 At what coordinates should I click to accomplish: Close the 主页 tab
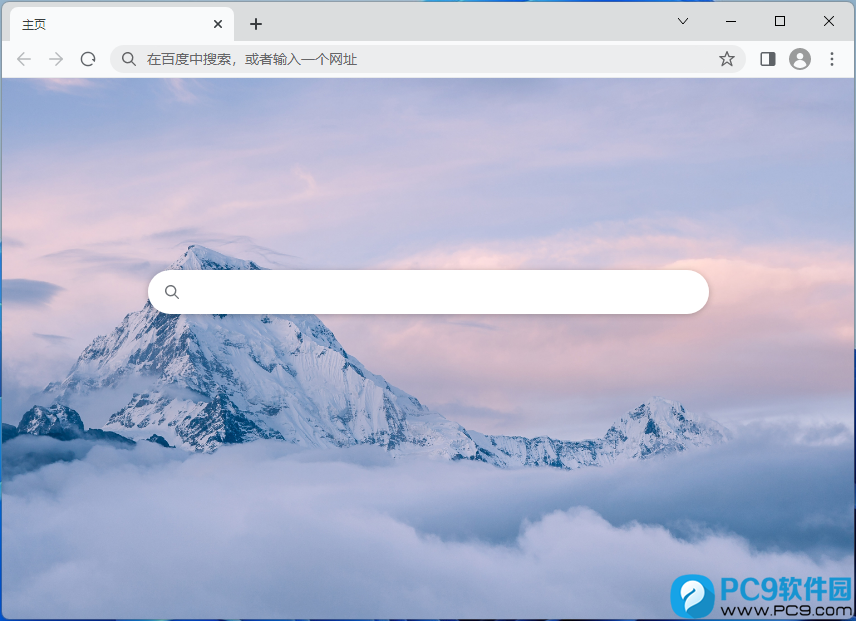click(x=218, y=24)
